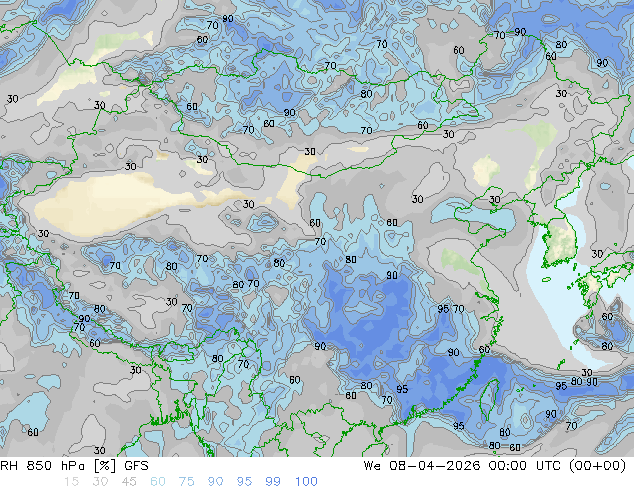Select the 15 value in the color legend
634x490 pixels.
pyautogui.click(x=71, y=482)
